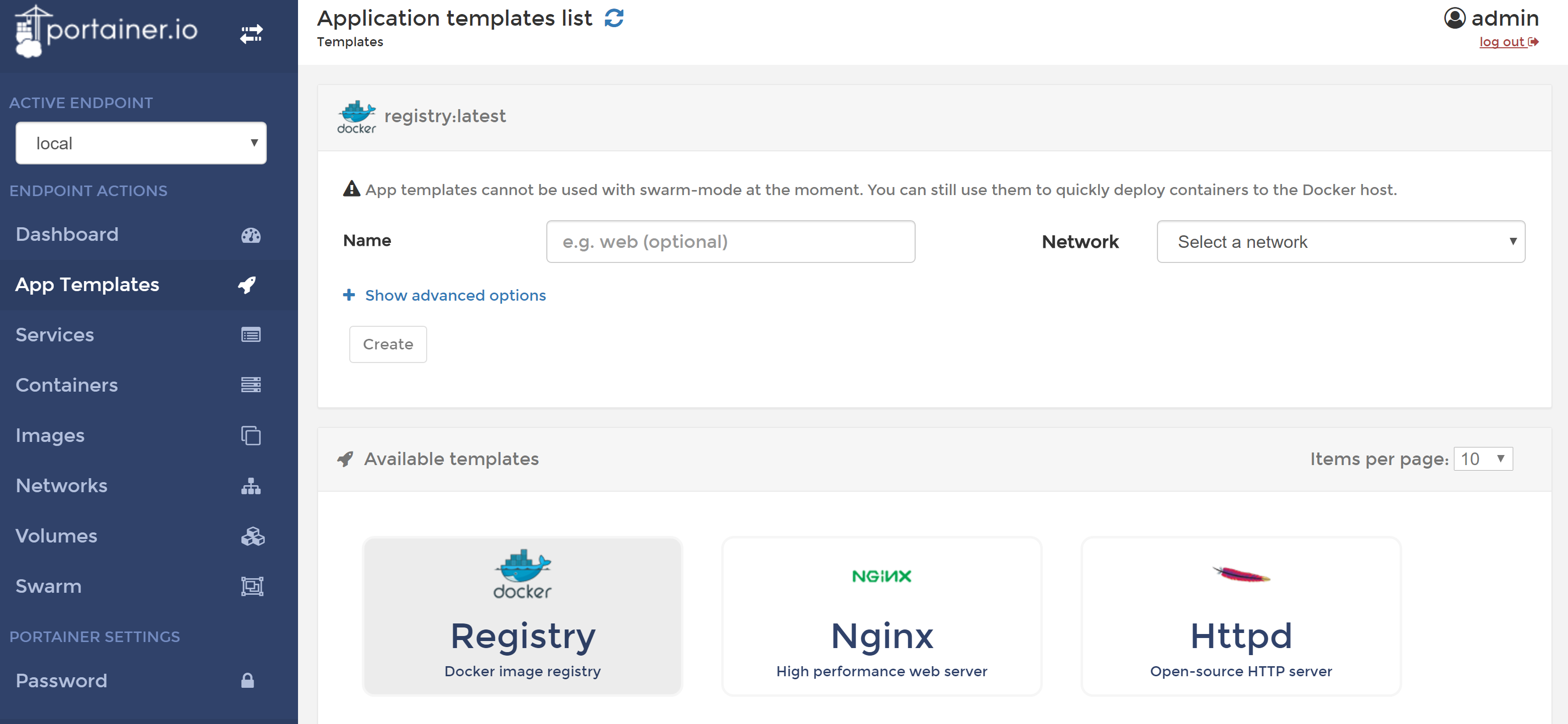Click the refresh icon beside the page title
1568x724 pixels.
614,18
